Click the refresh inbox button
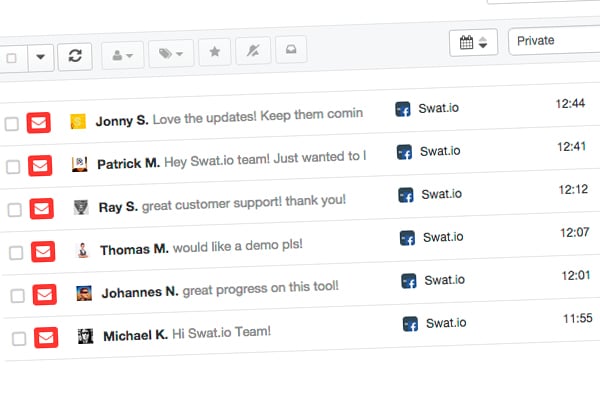600x400 pixels. click(75, 56)
